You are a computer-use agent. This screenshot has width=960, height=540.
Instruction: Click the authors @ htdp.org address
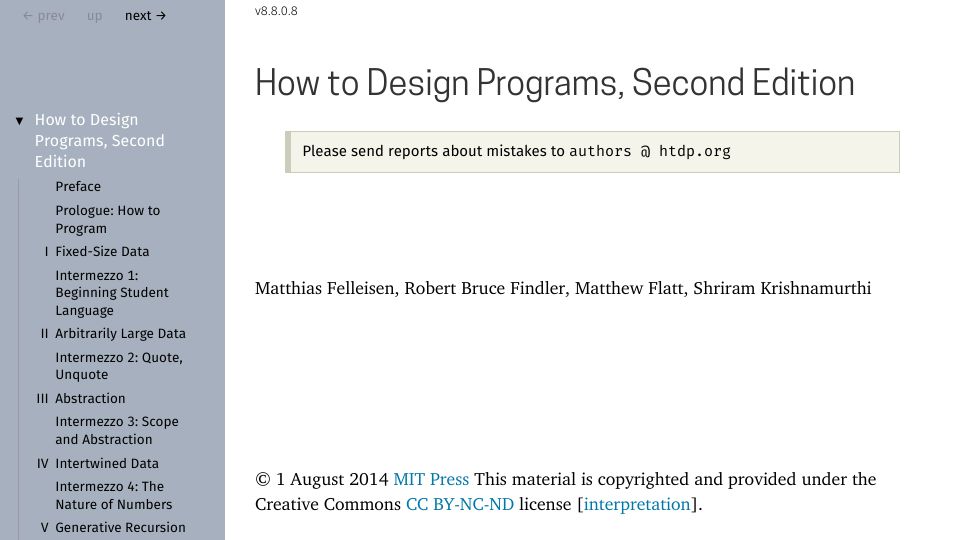click(x=650, y=151)
